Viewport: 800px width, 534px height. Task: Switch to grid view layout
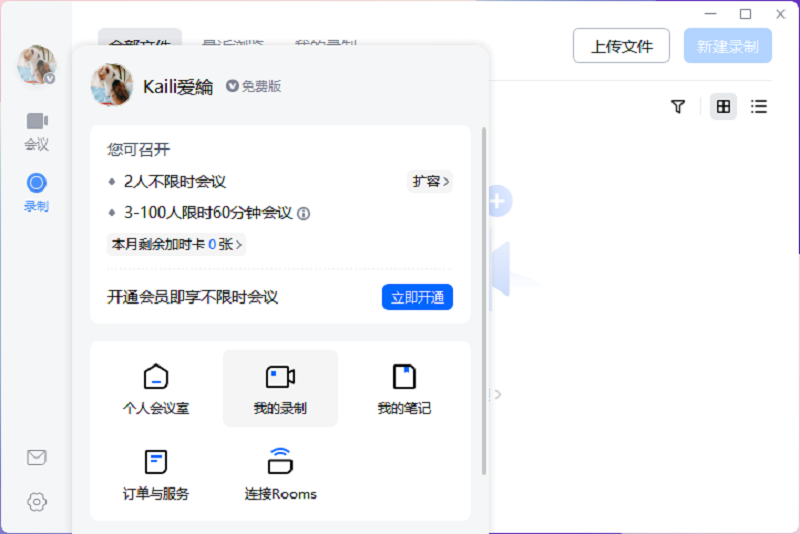[723, 106]
